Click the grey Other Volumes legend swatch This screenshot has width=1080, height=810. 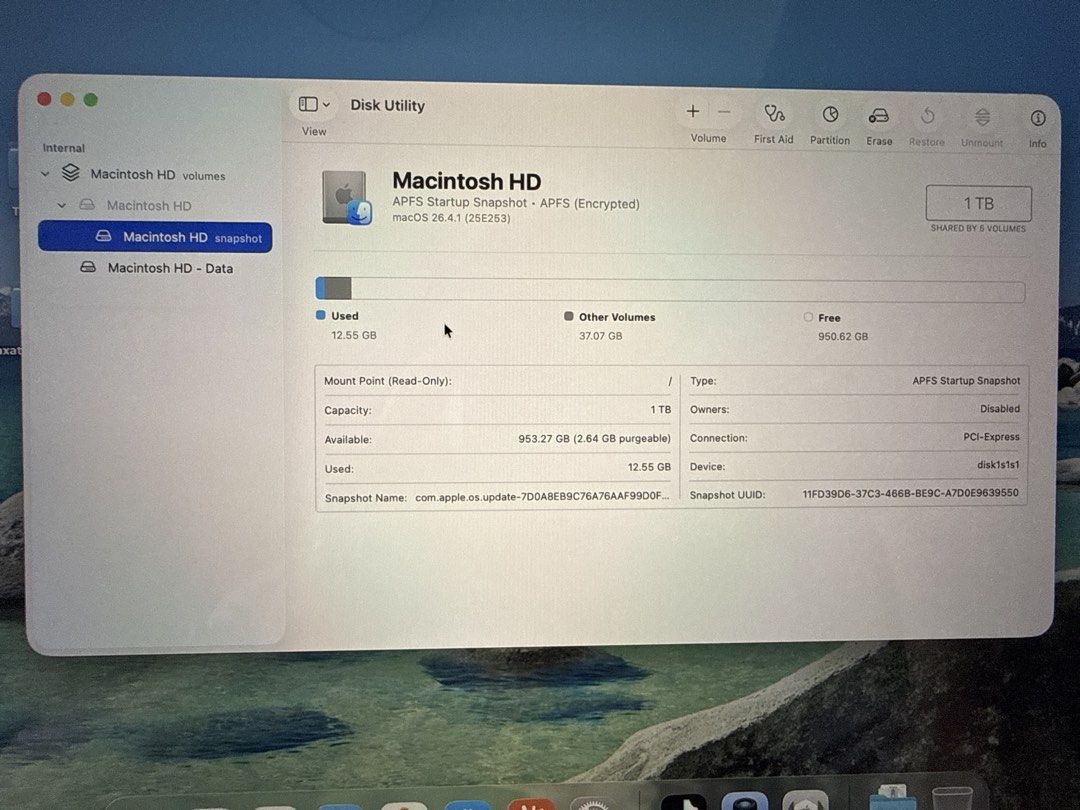click(x=568, y=316)
